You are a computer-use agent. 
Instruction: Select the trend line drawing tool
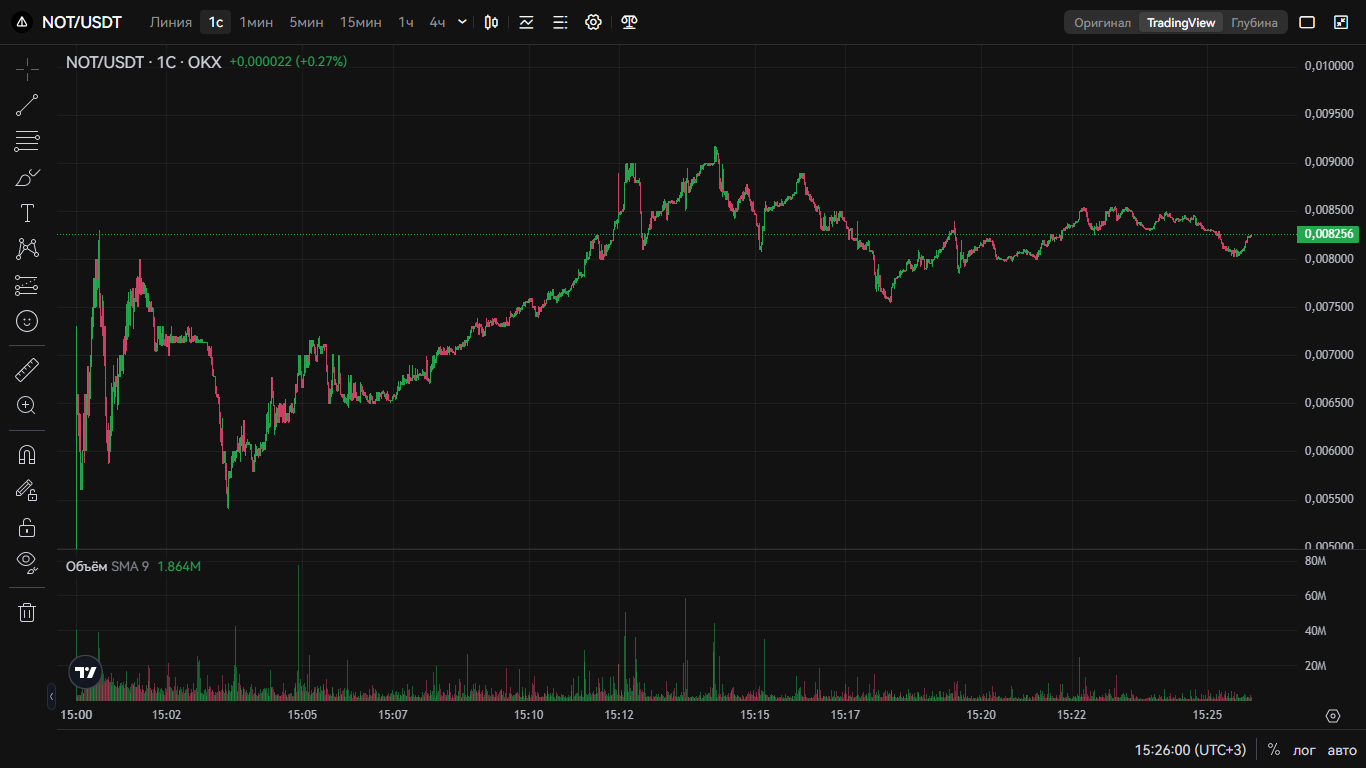tap(27, 104)
